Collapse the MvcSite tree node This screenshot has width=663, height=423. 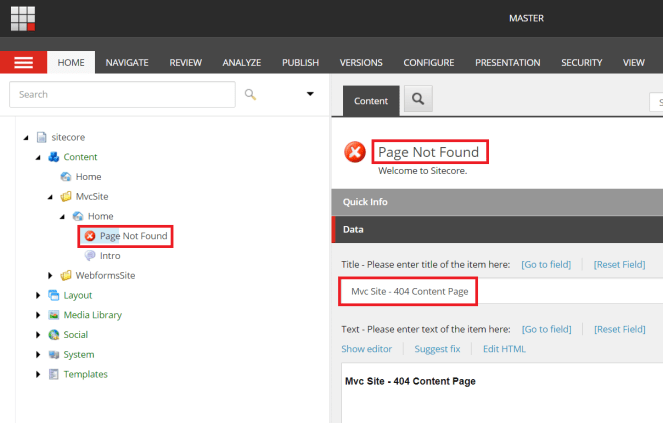[51, 197]
